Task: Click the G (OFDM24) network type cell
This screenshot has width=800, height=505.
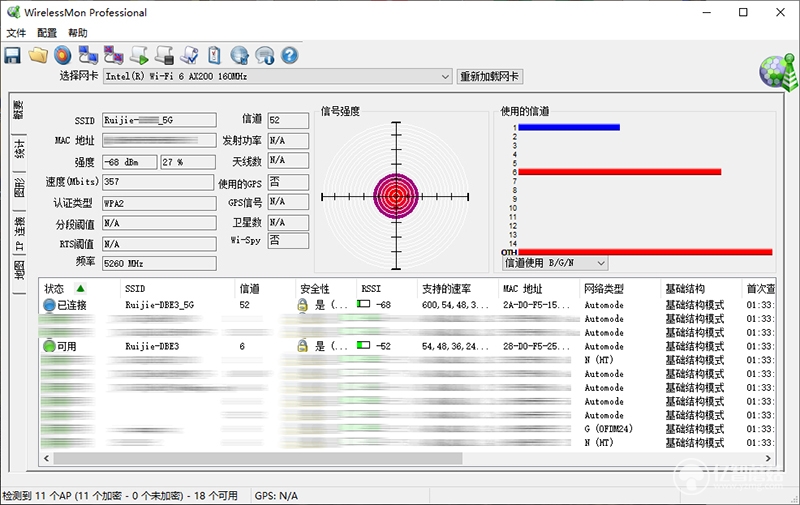Action: (x=608, y=428)
